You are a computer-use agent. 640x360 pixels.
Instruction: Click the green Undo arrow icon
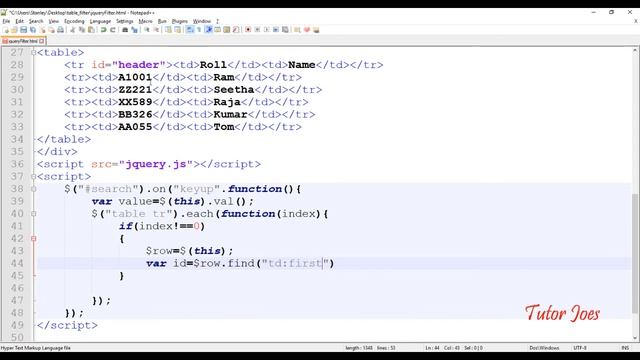pyautogui.click(x=103, y=30)
